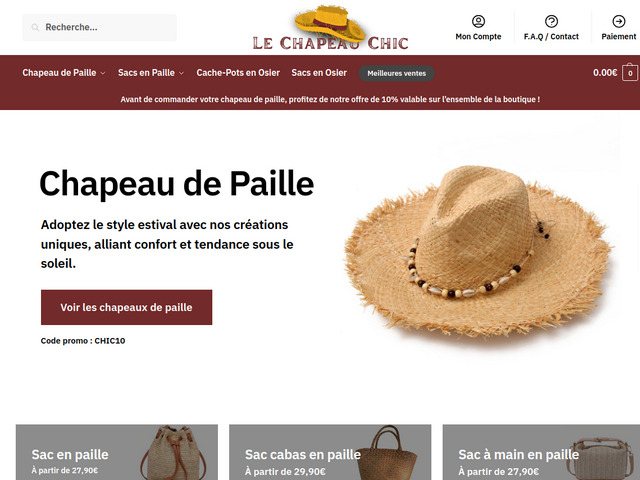This screenshot has height=480, width=640.
Task: Open the F.A.Q / Contact question icon
Action: click(551, 21)
